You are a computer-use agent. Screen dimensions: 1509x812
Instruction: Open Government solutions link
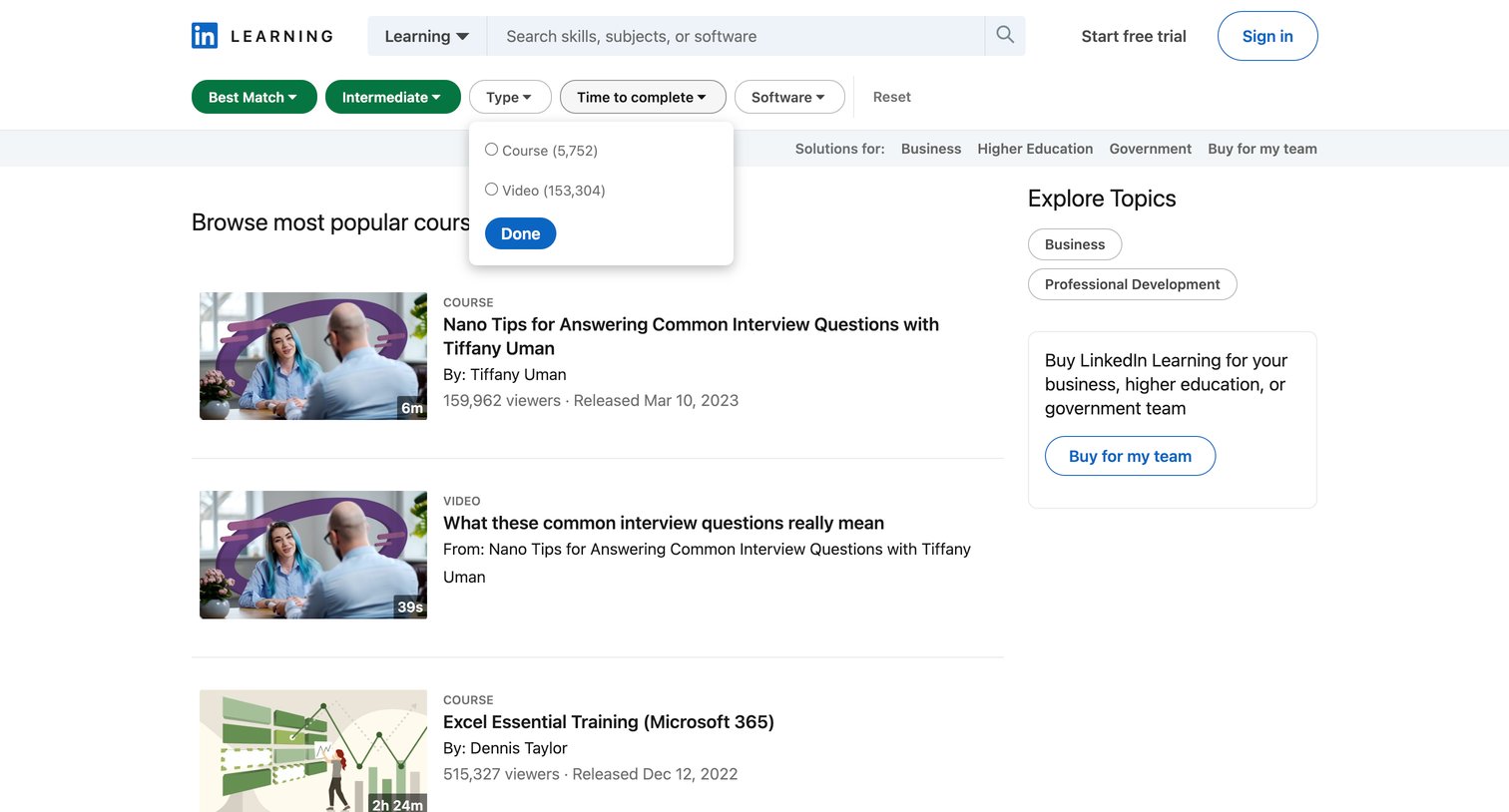[x=1150, y=149]
